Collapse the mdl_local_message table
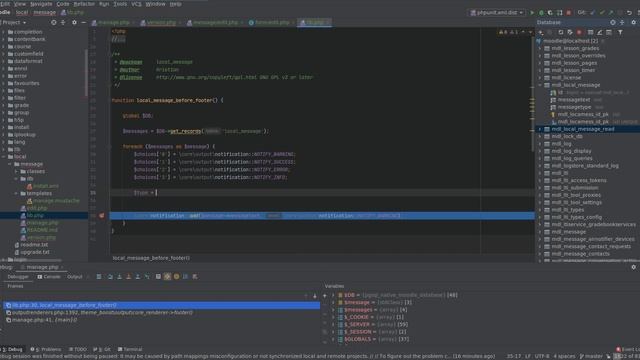Viewport: 640px width, 360px height. (x=540, y=85)
